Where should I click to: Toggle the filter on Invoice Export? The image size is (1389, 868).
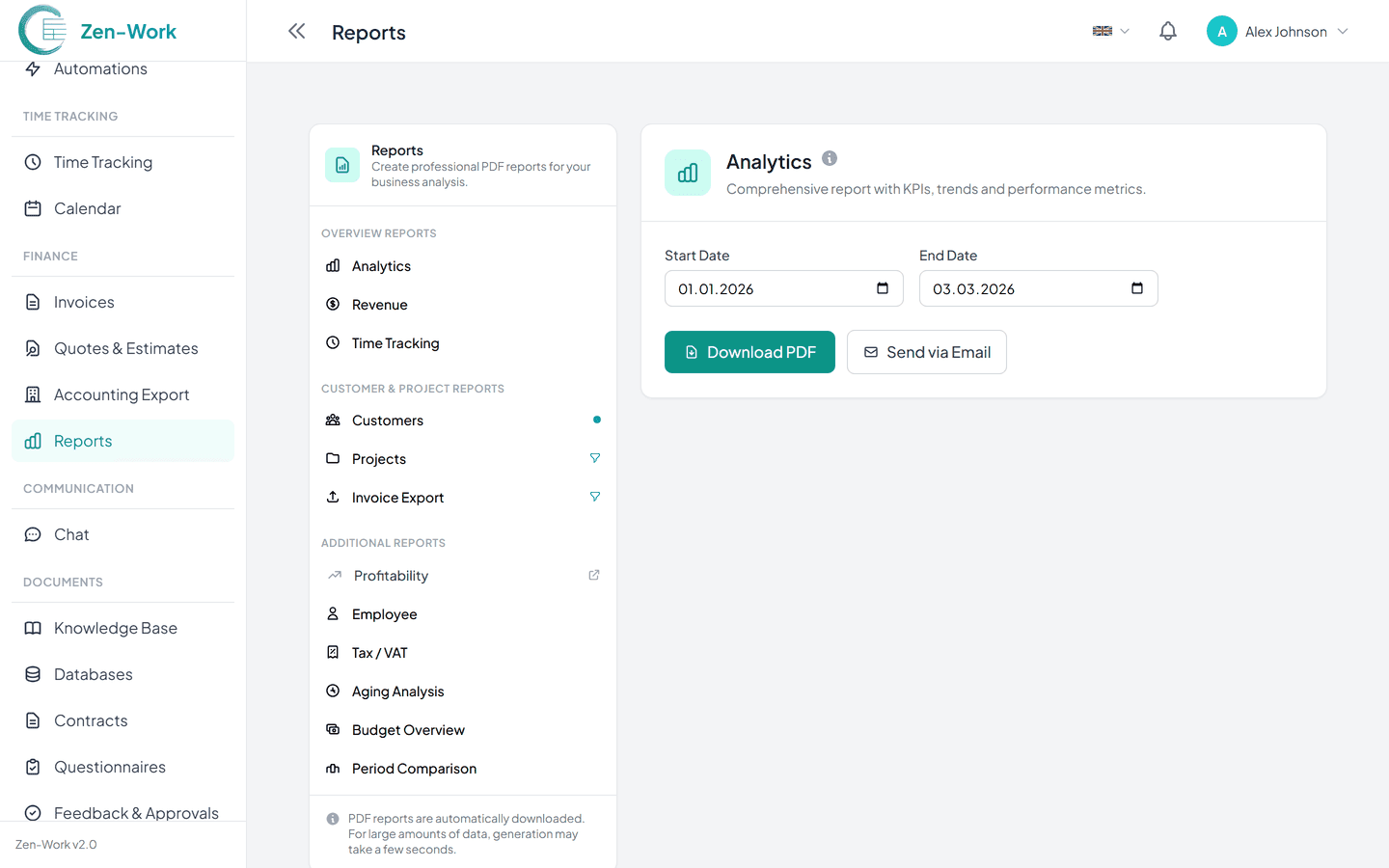[595, 497]
